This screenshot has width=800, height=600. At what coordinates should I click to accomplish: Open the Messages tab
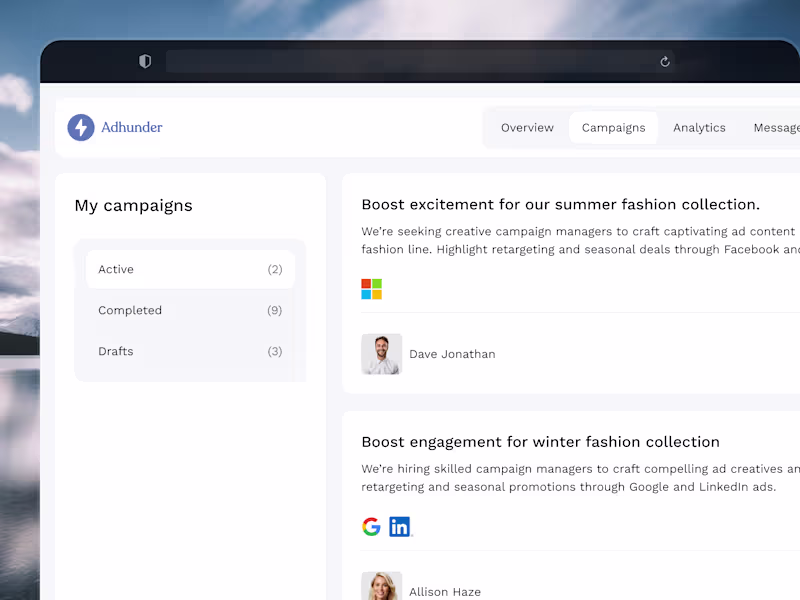778,128
